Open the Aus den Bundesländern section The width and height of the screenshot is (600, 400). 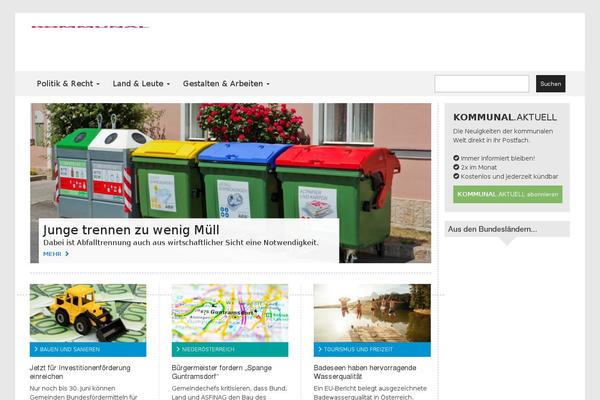pos(507,229)
